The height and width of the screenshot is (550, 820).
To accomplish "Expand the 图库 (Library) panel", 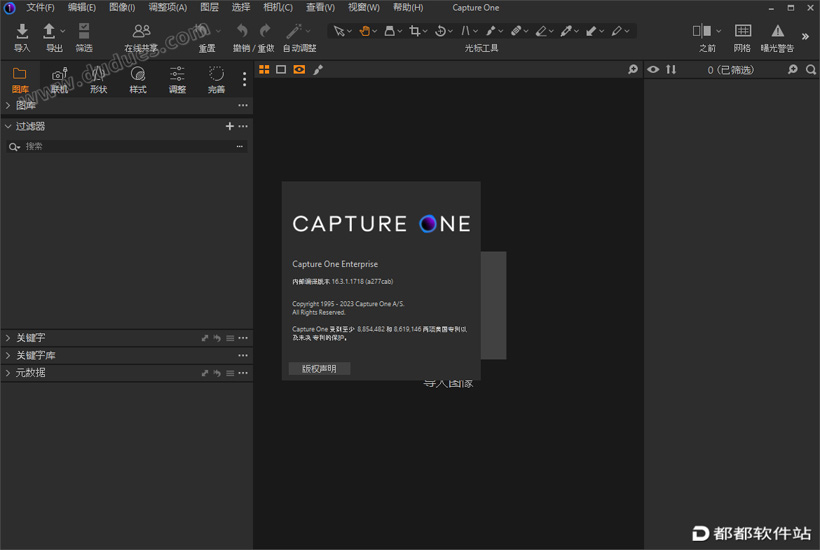I will pos(8,105).
